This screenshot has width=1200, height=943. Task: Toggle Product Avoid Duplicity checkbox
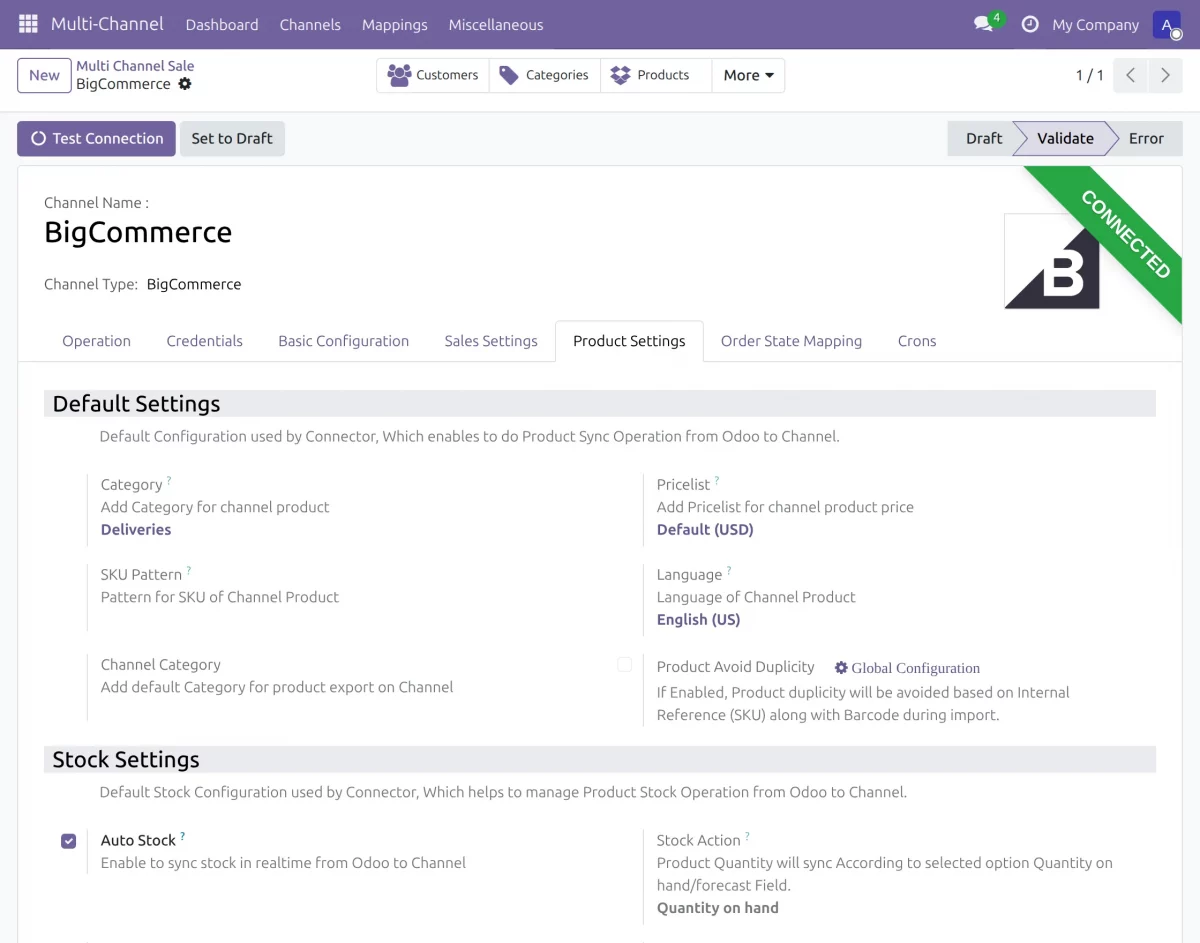pyautogui.click(x=624, y=665)
